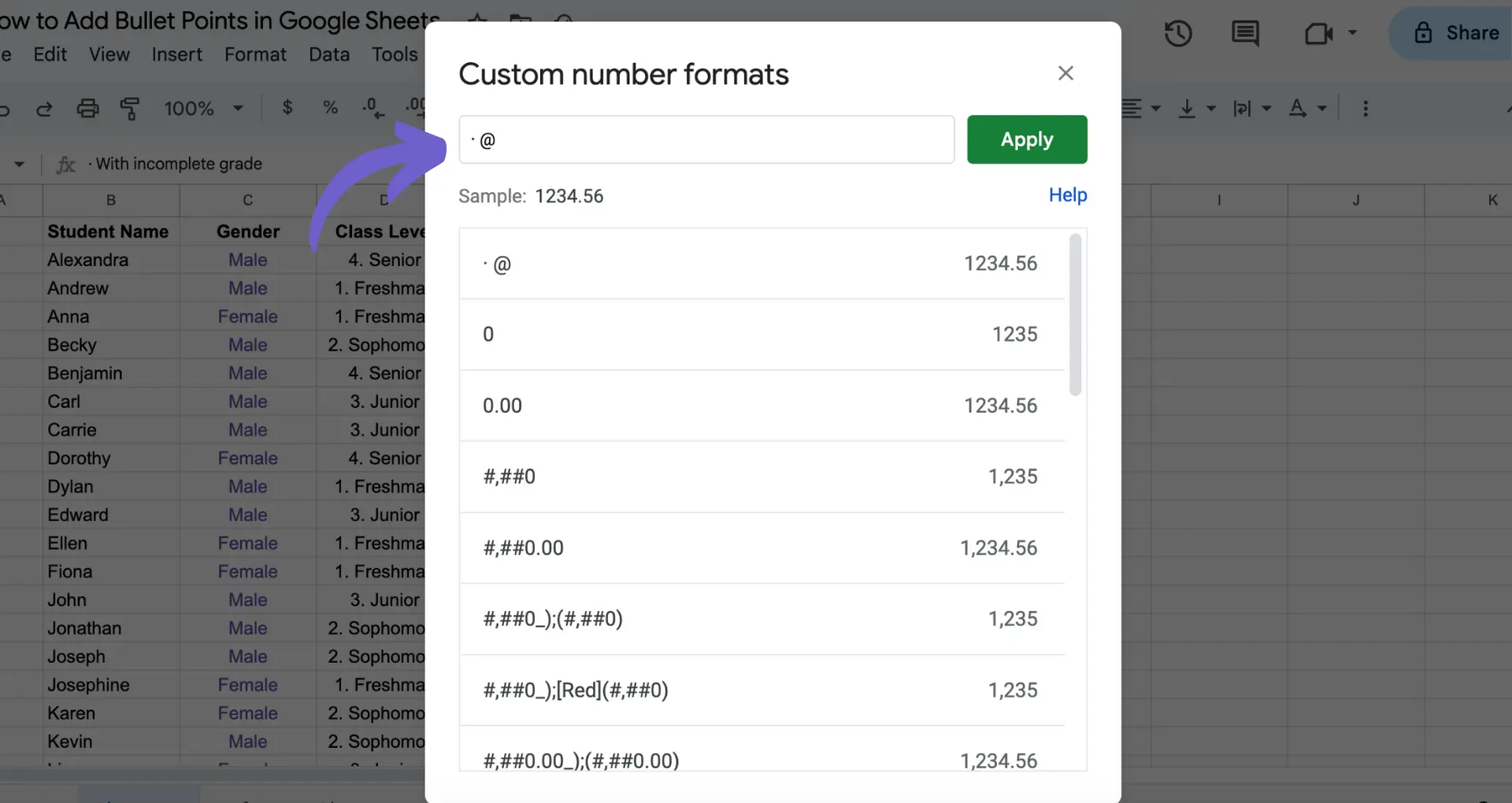Click the formula bar text
1512x803 pixels.
pos(175,164)
